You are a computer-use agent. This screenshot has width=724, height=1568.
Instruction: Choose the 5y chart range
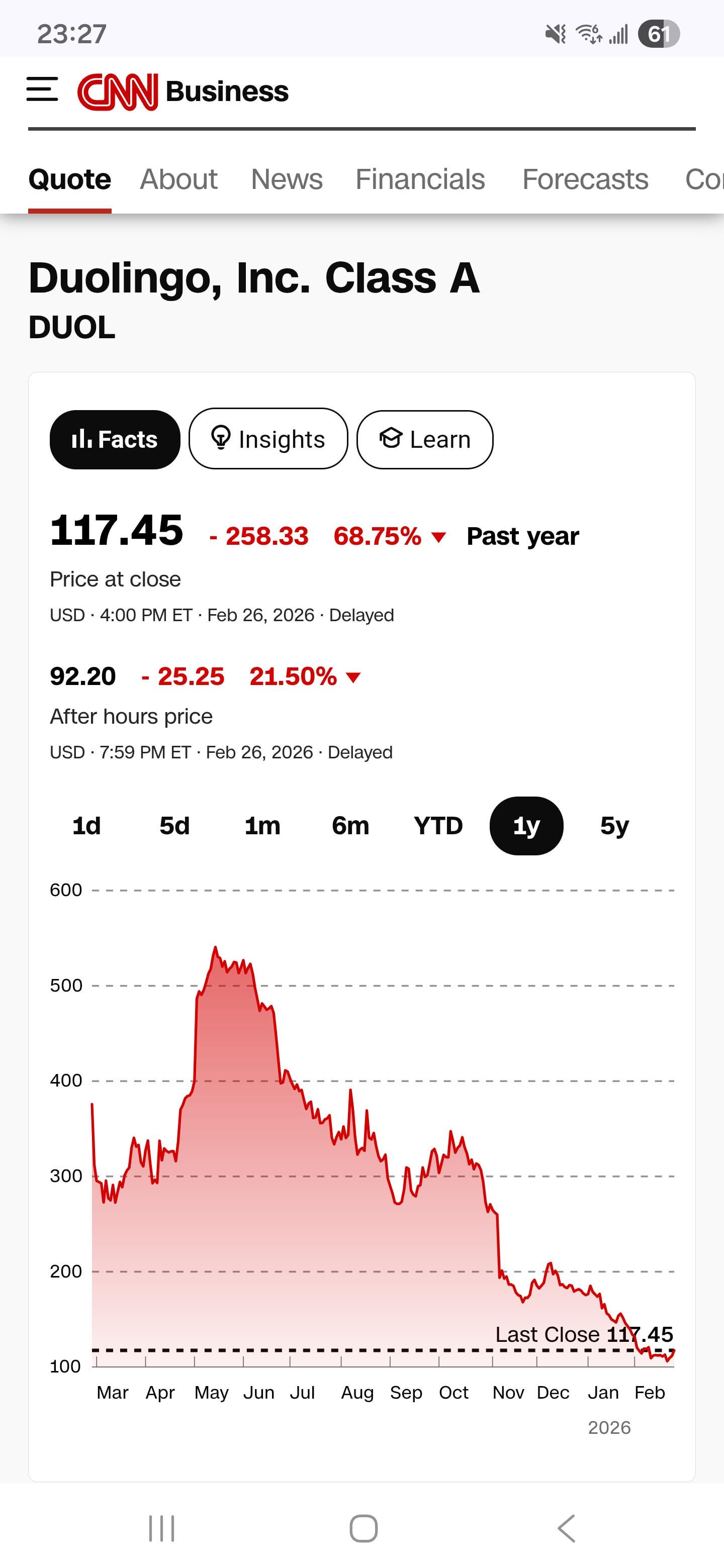[614, 826]
